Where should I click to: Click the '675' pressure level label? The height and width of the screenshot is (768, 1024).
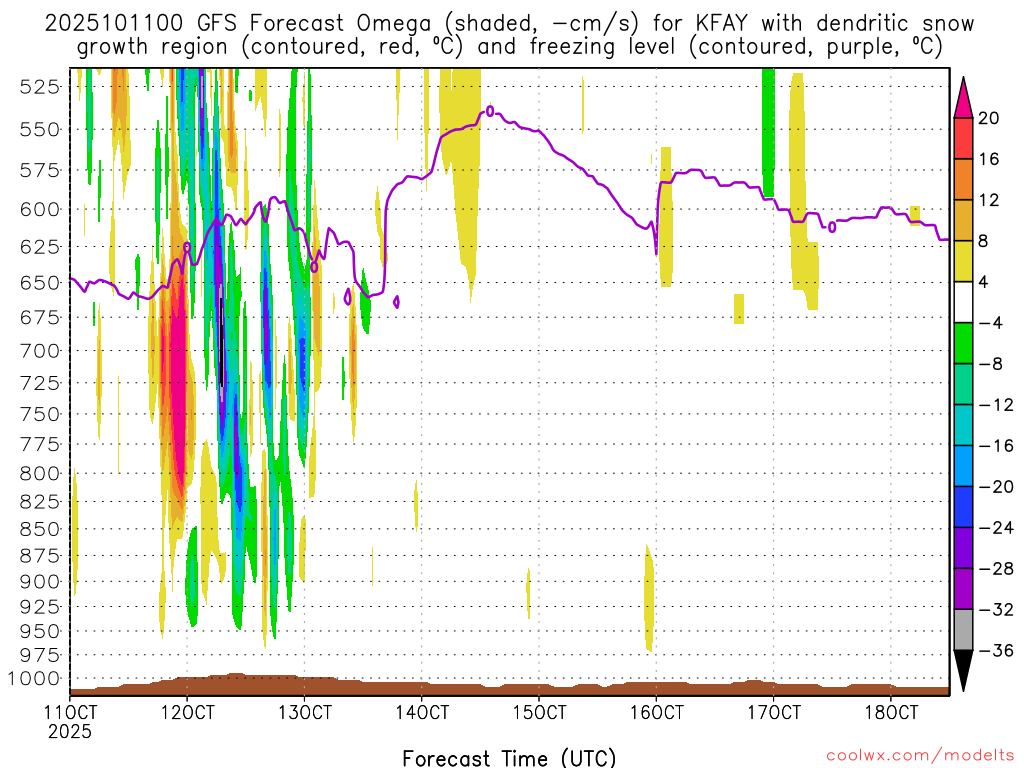[x=40, y=317]
